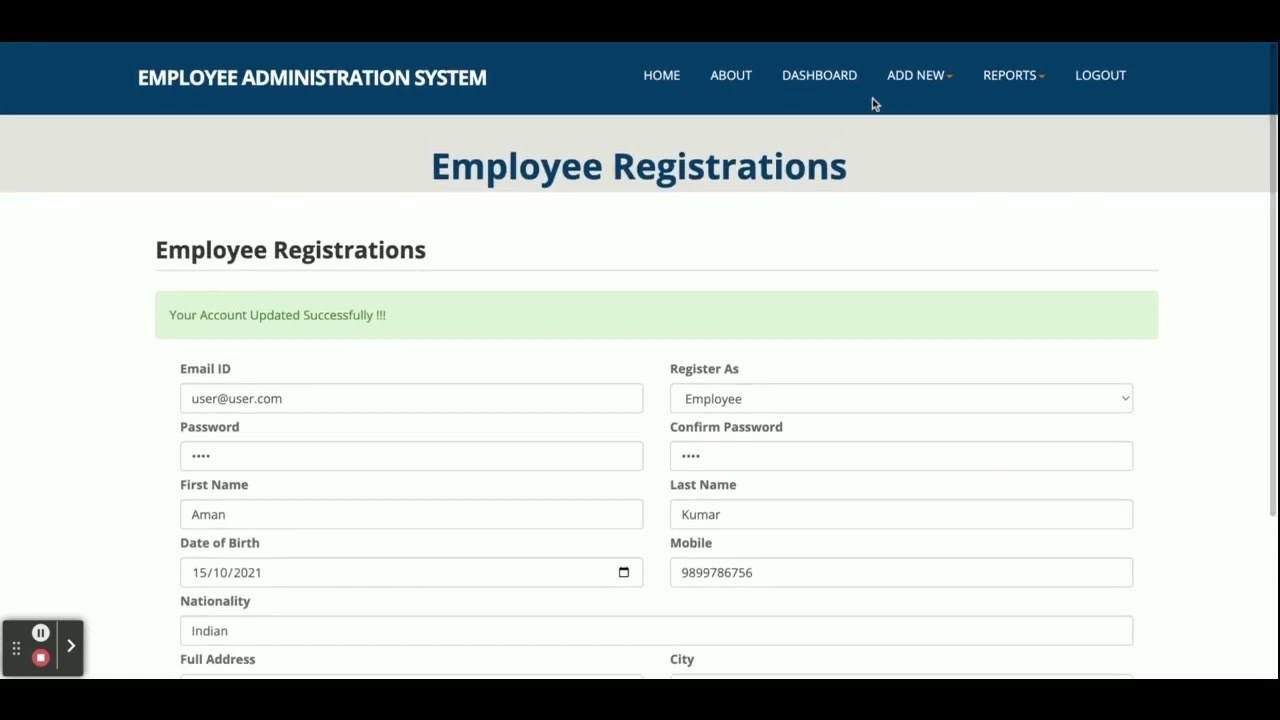
Task: Edit the Nationality field
Action: 656,630
